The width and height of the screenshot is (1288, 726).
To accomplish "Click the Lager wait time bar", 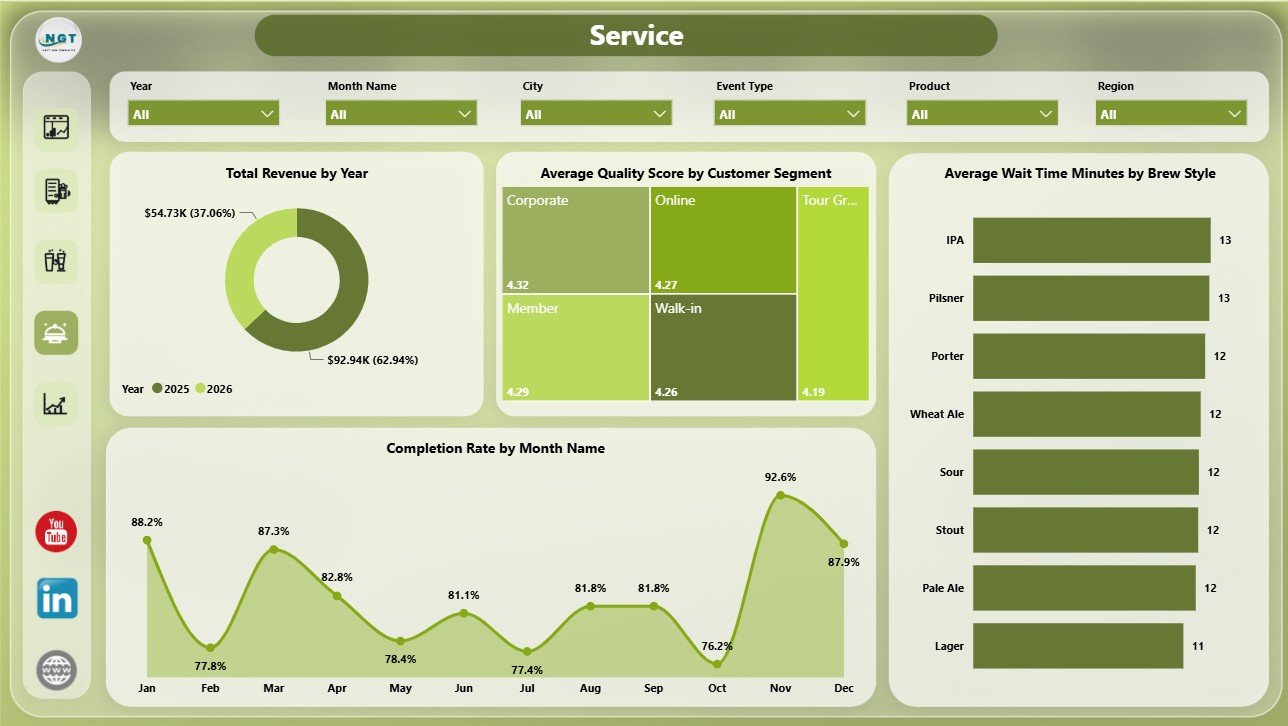I will tap(1078, 646).
